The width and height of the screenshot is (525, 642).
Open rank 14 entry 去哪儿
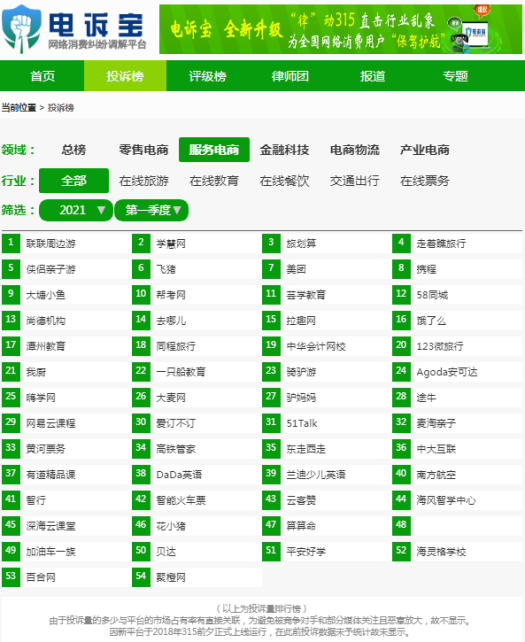tap(171, 321)
